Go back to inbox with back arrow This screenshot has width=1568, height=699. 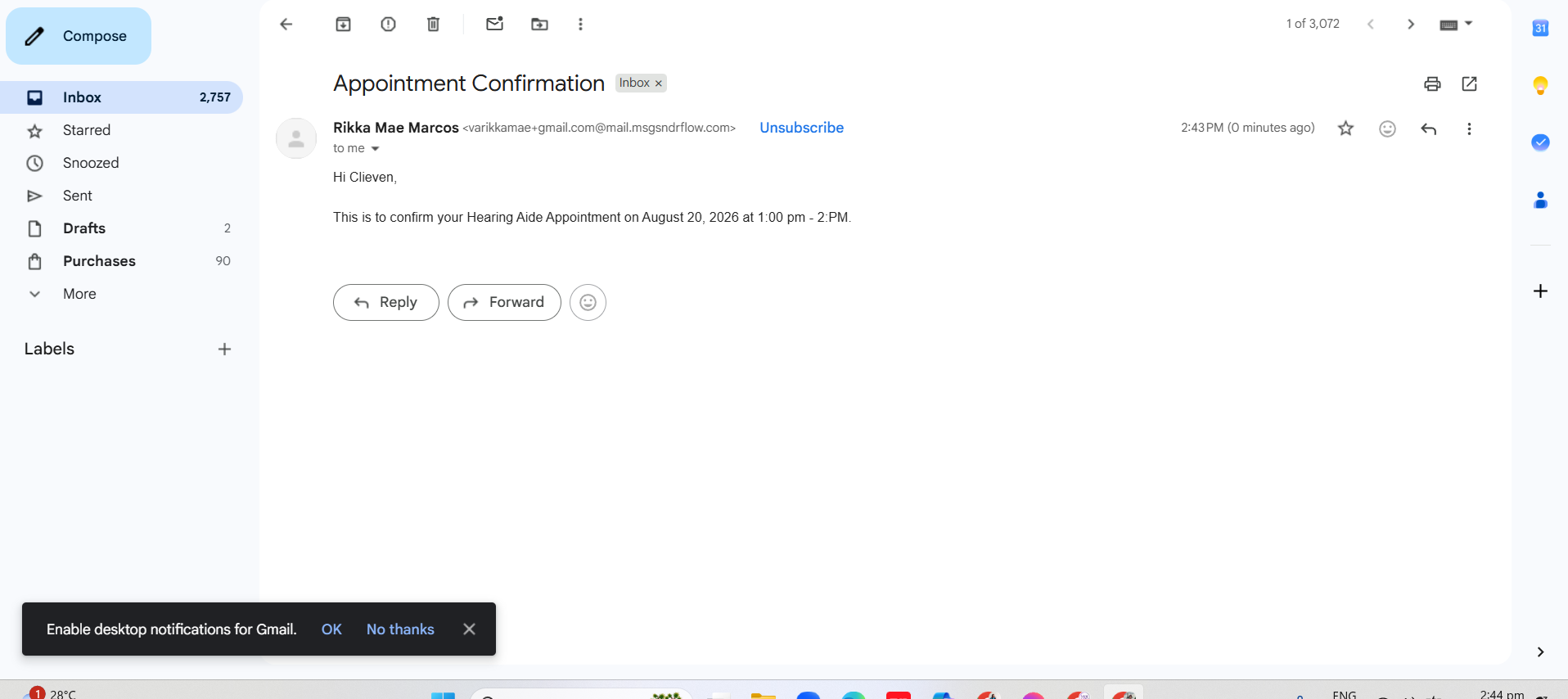click(286, 25)
